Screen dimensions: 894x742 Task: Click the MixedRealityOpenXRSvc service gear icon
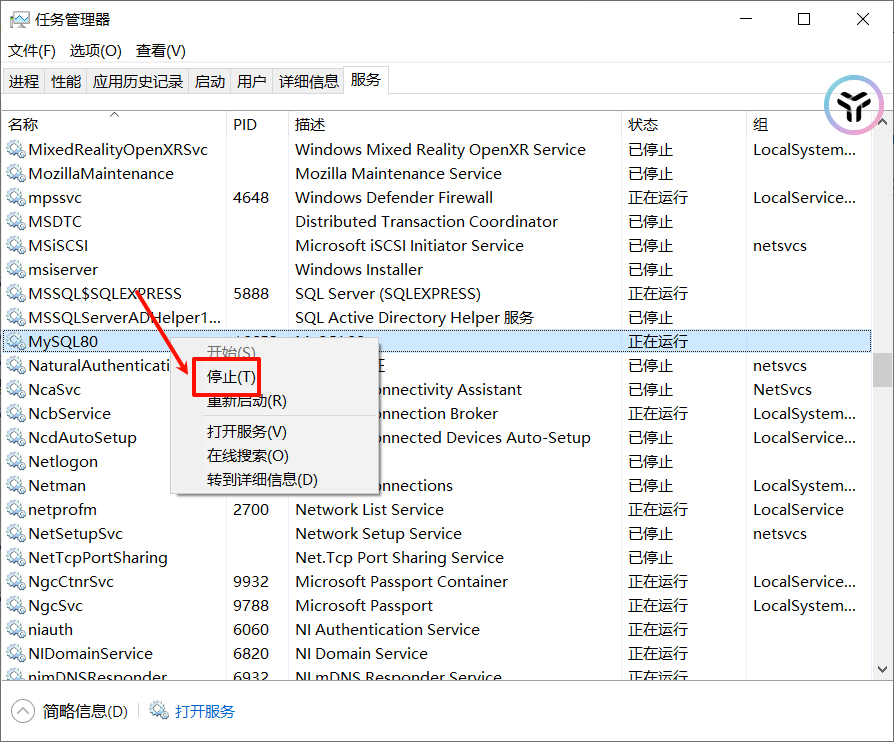(x=16, y=149)
